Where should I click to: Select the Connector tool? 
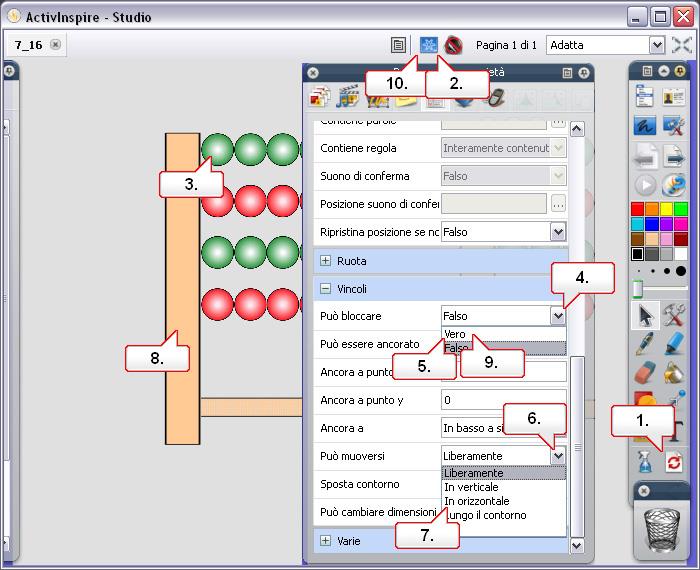tap(678, 397)
